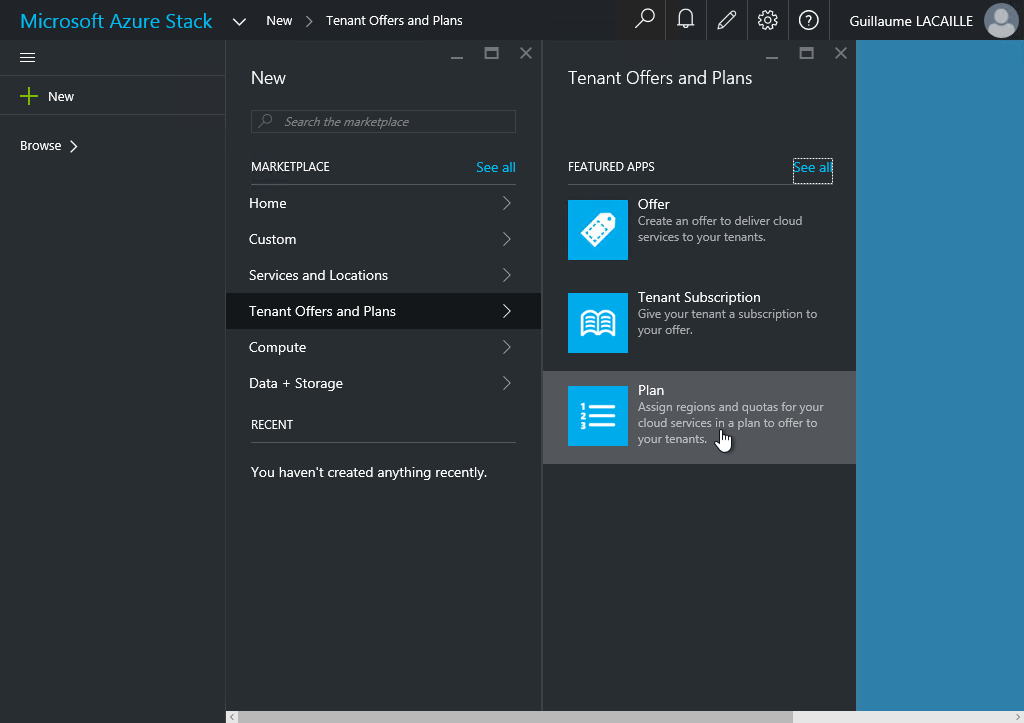Expand the Compute category chevron
Screen dimensions: 1024x723
tap(507, 347)
